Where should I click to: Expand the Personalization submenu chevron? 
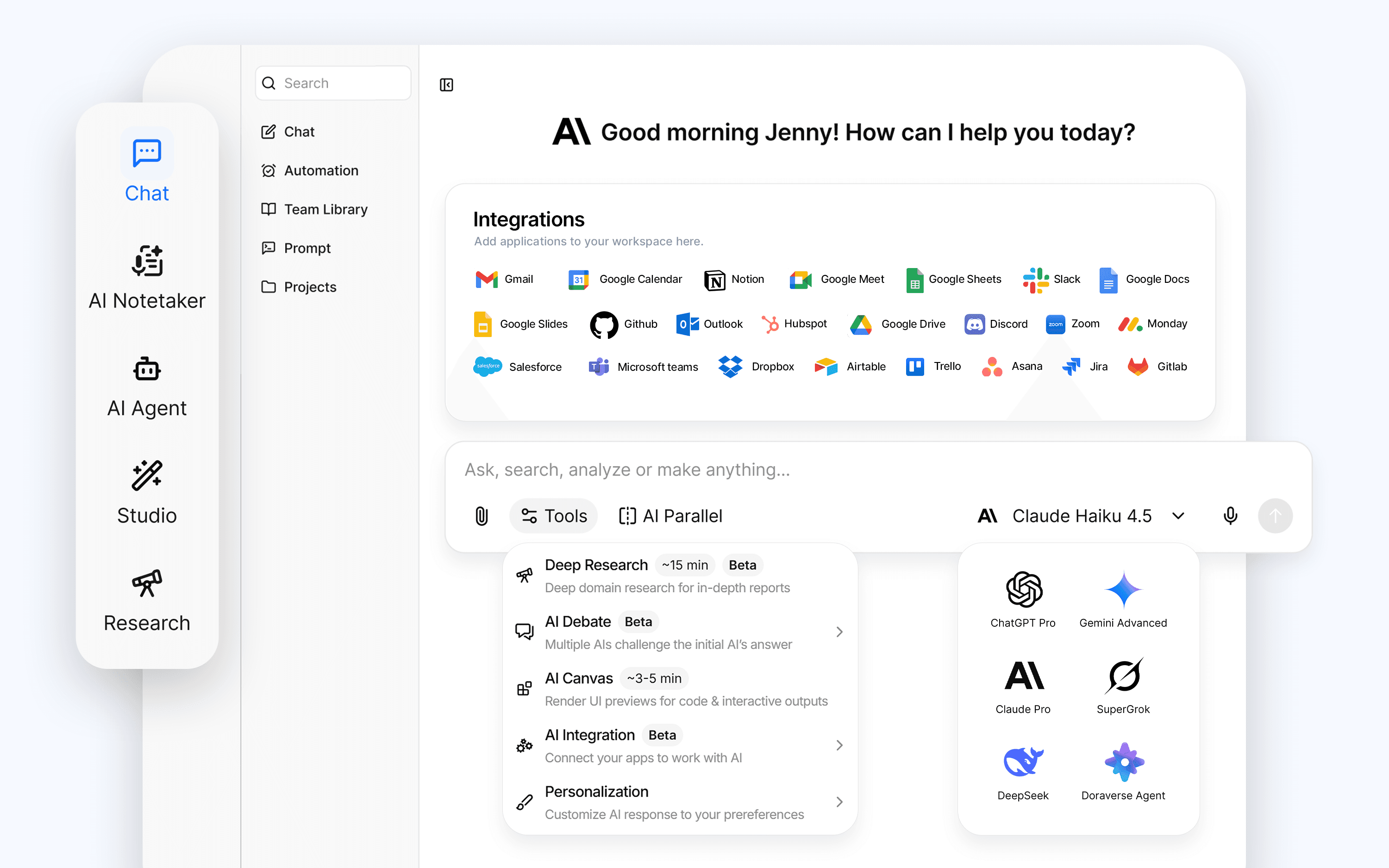click(x=839, y=802)
